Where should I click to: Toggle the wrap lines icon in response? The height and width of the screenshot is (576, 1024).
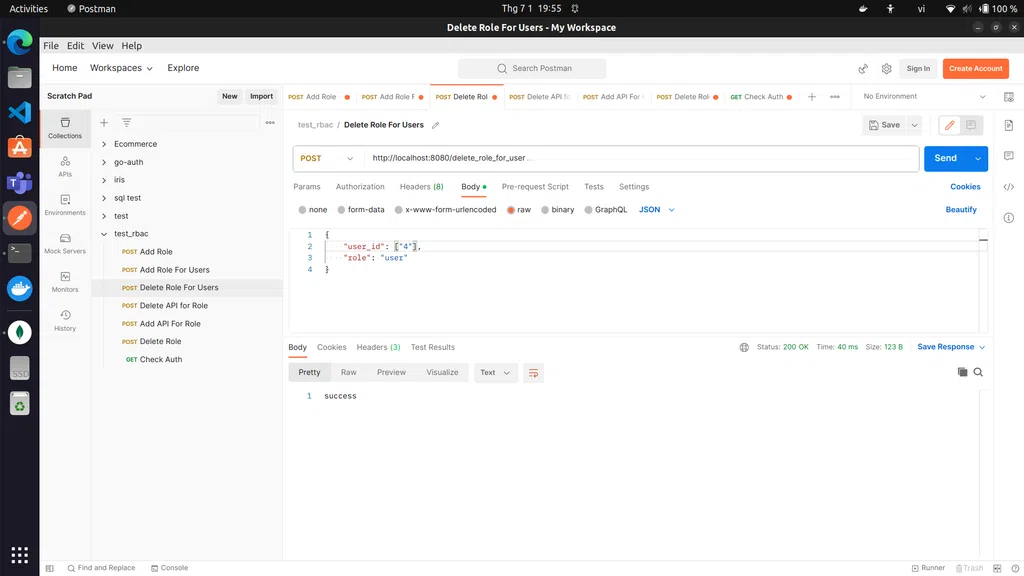point(534,372)
